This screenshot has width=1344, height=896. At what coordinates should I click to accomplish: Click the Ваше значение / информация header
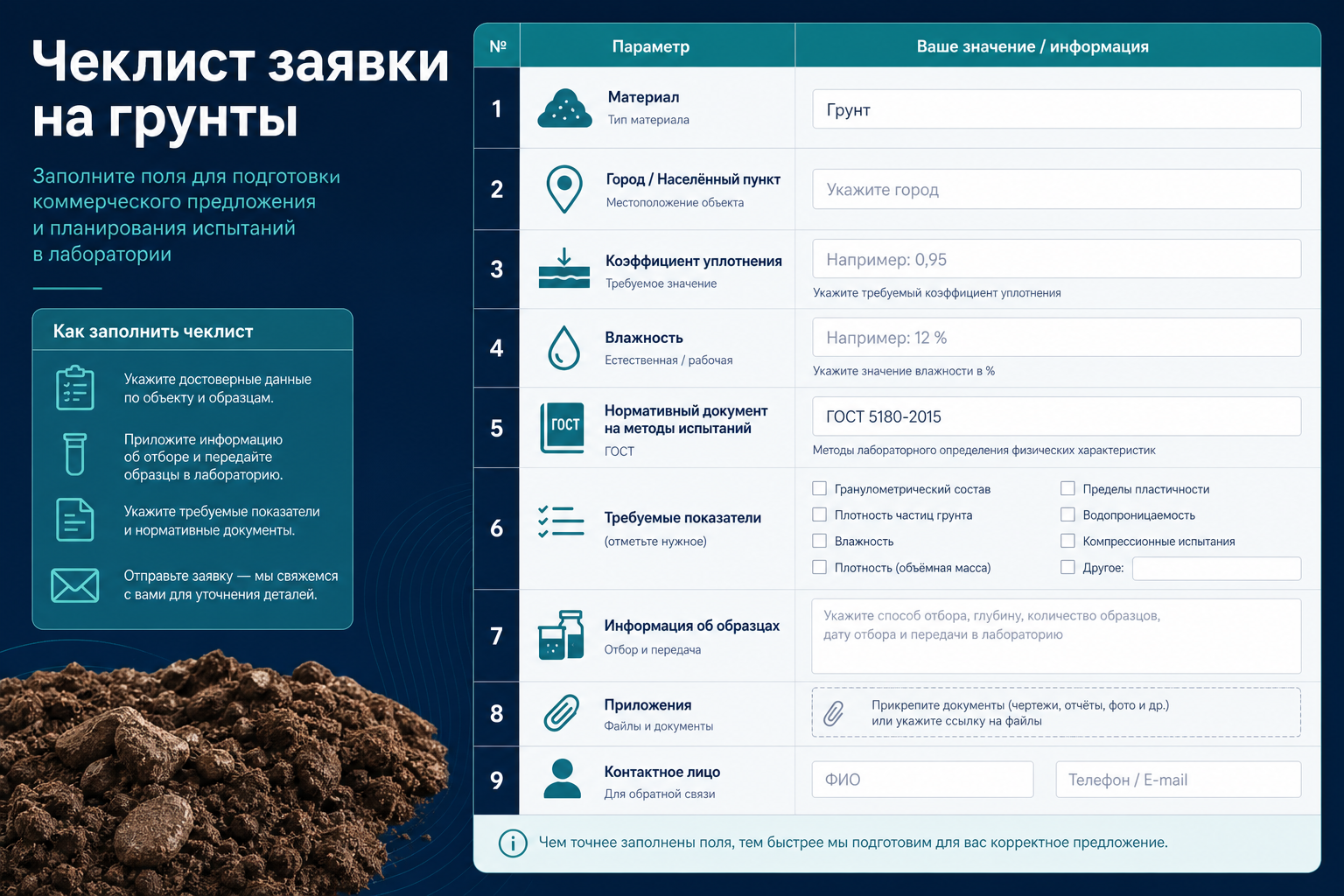[x=1032, y=46]
